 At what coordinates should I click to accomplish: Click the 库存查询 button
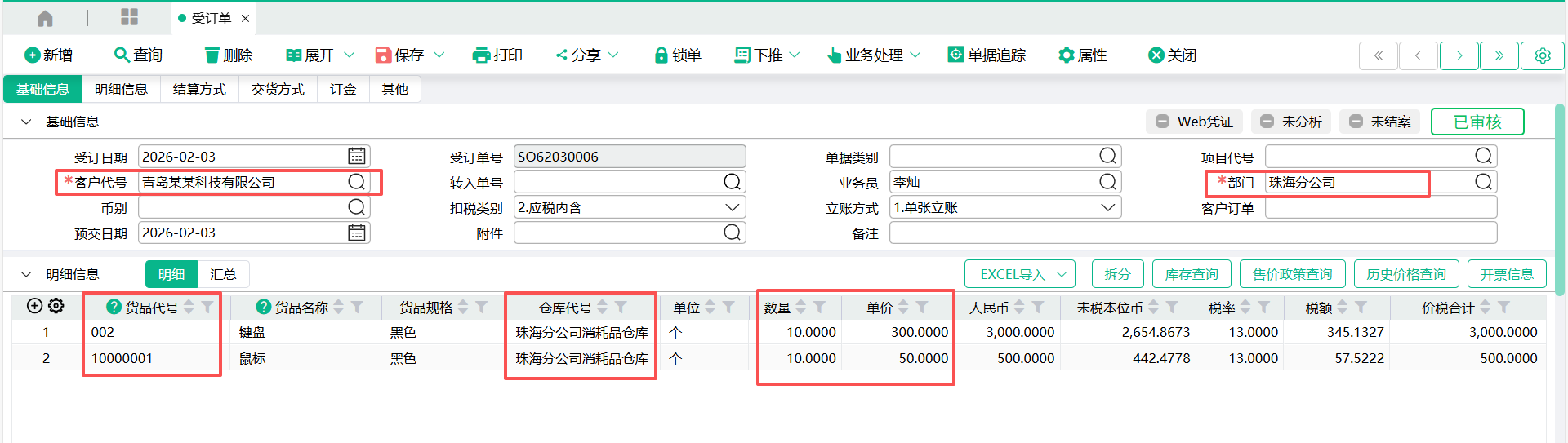pos(1191,274)
